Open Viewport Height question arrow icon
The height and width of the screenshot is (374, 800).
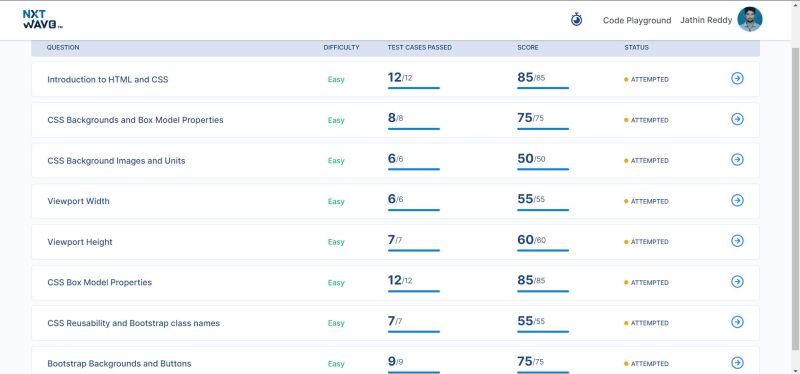tap(737, 241)
